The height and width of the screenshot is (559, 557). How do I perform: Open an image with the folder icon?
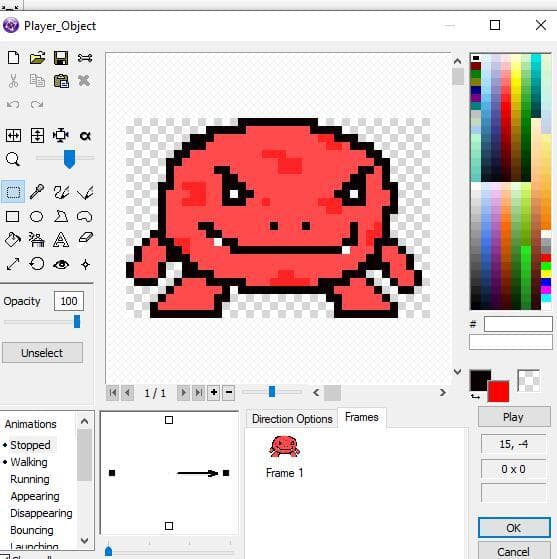pos(37,57)
